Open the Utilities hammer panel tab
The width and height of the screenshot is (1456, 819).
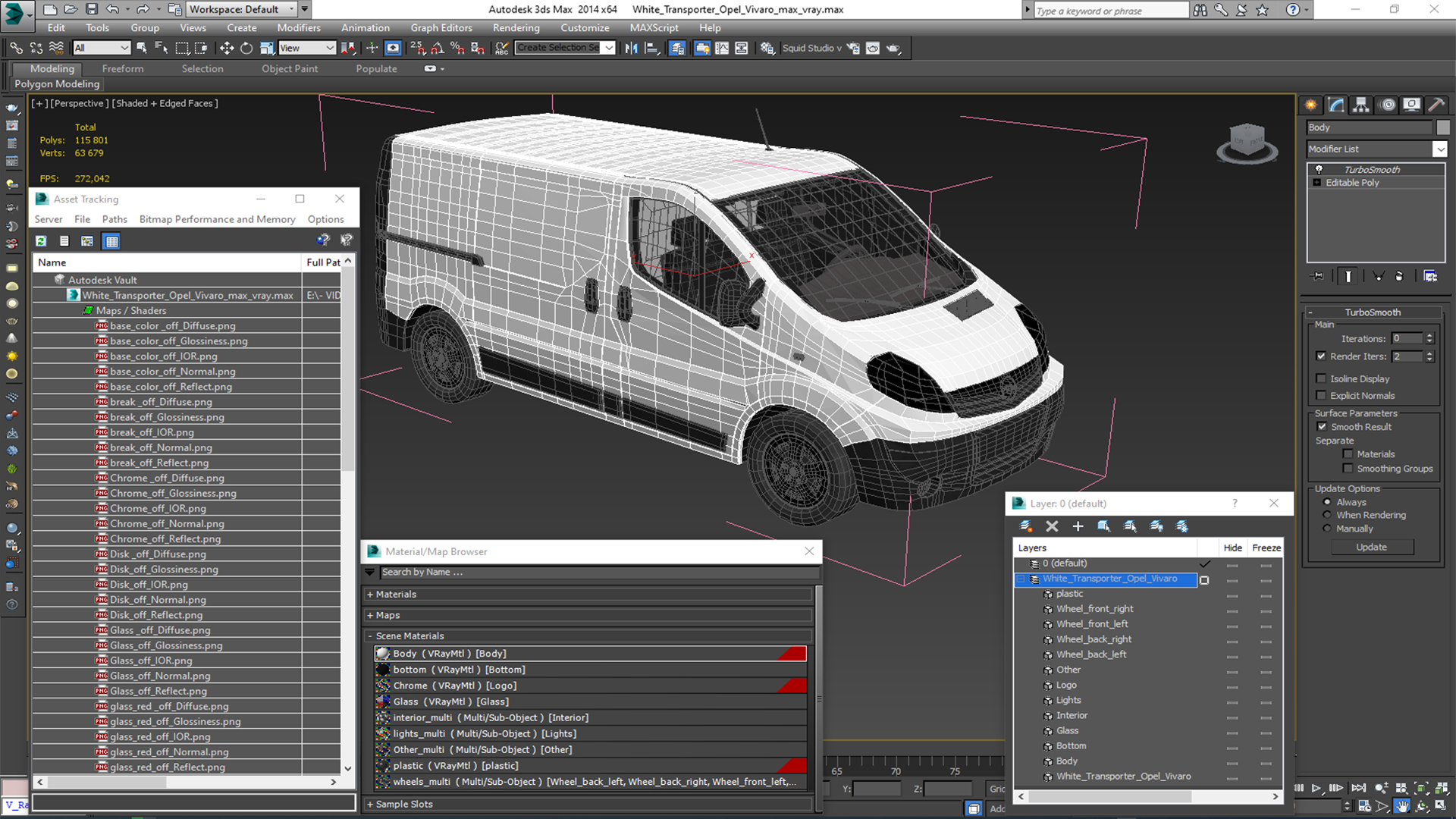click(1436, 105)
